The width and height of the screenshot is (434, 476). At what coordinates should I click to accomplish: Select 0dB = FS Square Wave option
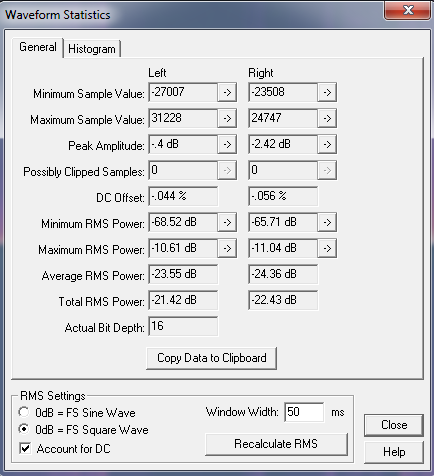[x=24, y=429]
